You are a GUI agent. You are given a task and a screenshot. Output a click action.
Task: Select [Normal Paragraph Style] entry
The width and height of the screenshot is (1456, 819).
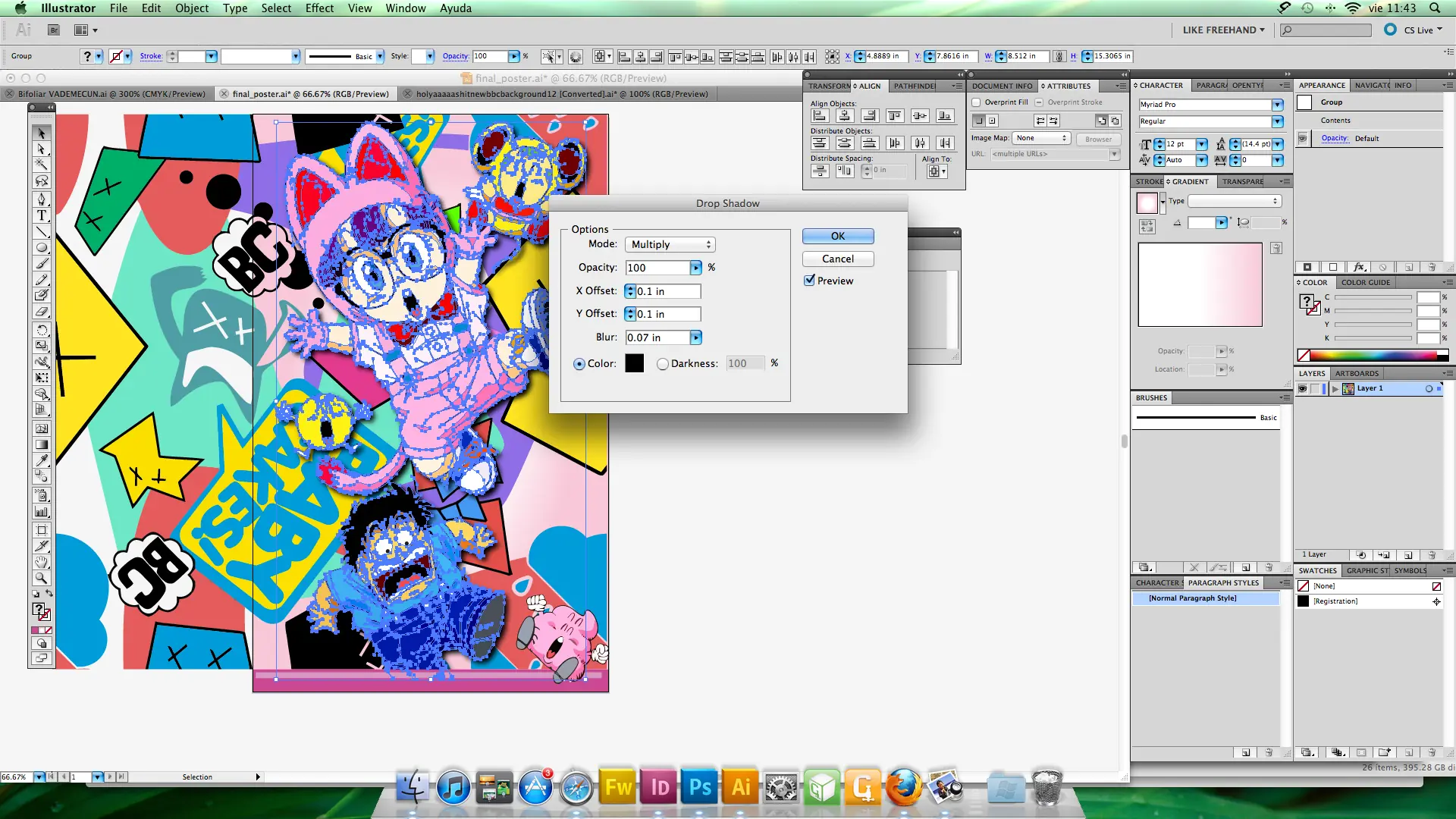(1206, 598)
